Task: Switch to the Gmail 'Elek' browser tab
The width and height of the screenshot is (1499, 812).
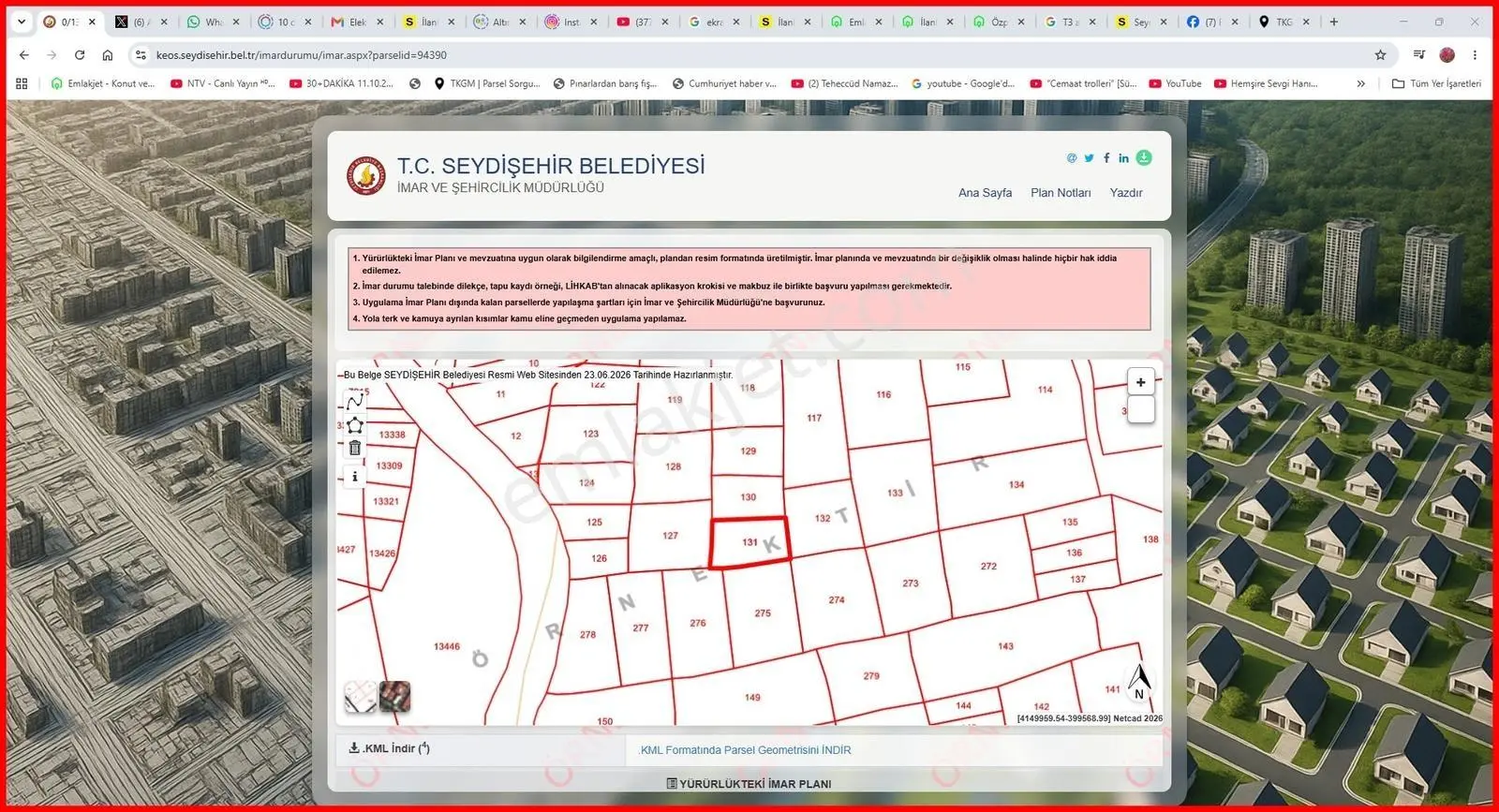Action: coord(356,22)
